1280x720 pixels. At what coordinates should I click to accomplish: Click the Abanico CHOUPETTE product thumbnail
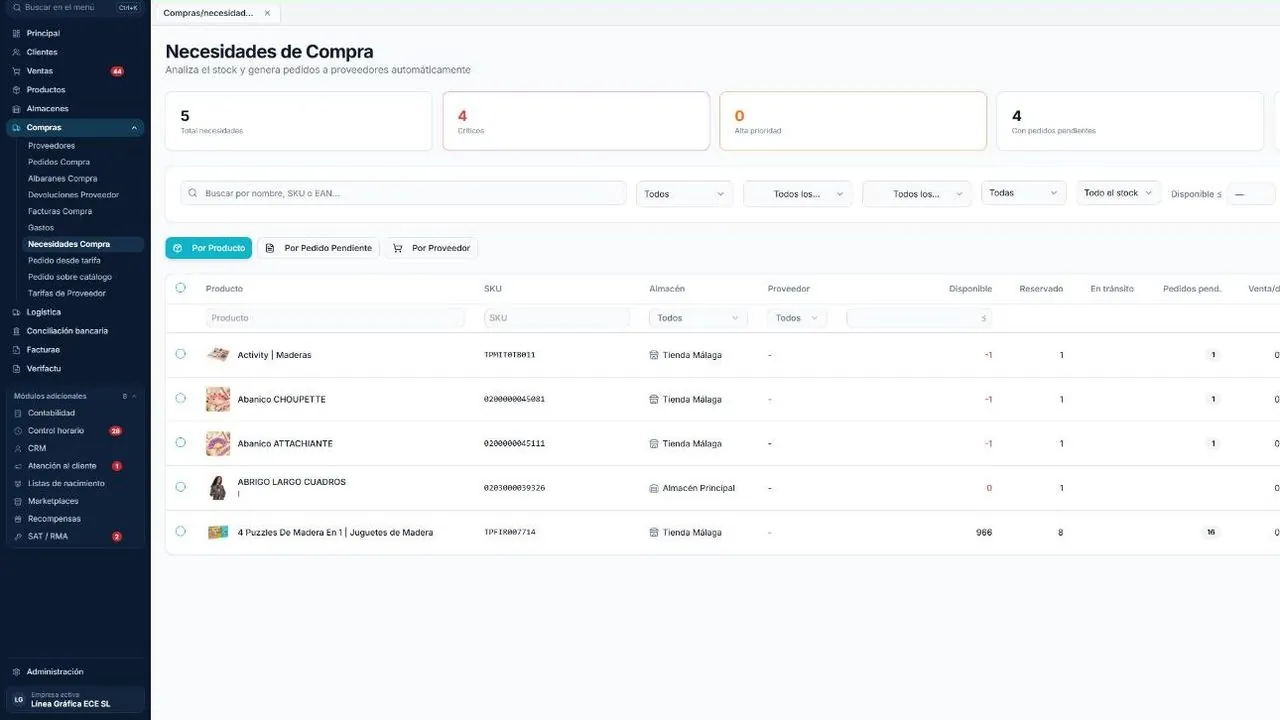click(218, 399)
